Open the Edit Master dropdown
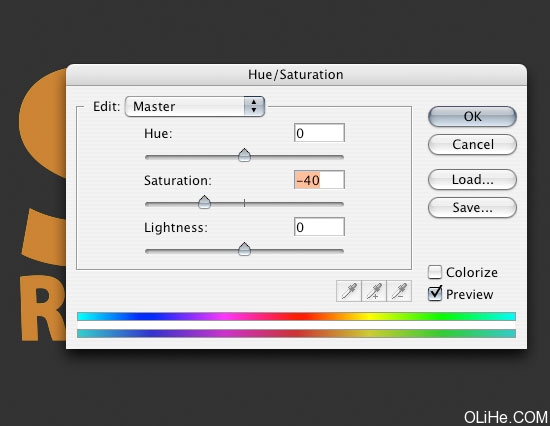Image resolution: width=550 pixels, height=426 pixels. pyautogui.click(x=195, y=106)
